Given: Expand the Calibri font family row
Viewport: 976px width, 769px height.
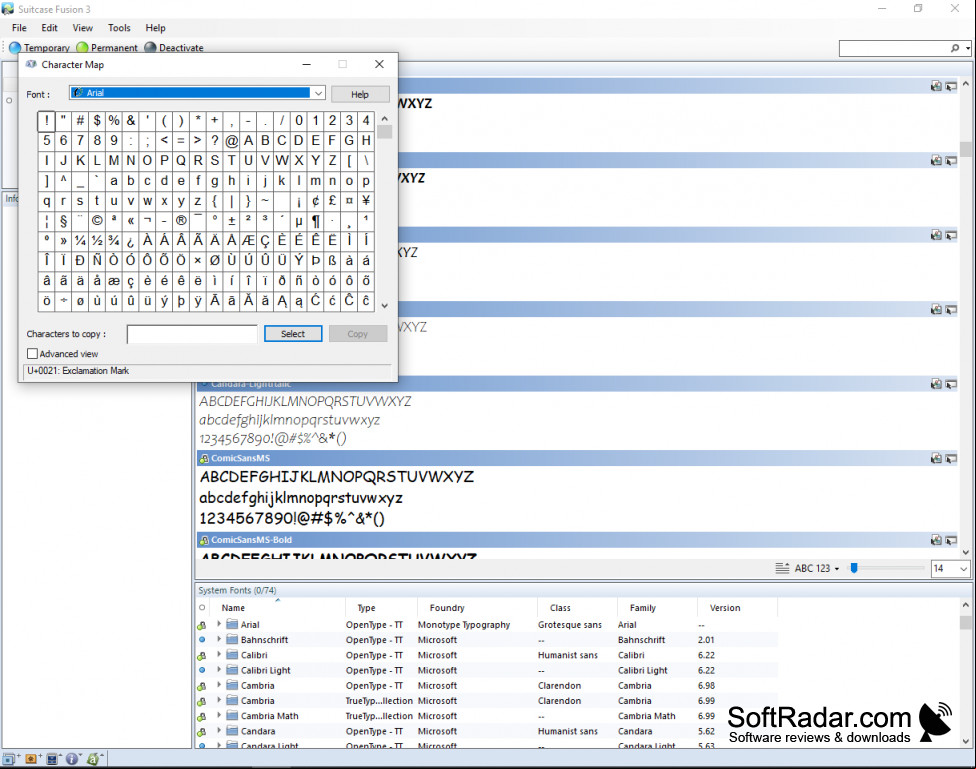Looking at the screenshot, I should click(219, 654).
